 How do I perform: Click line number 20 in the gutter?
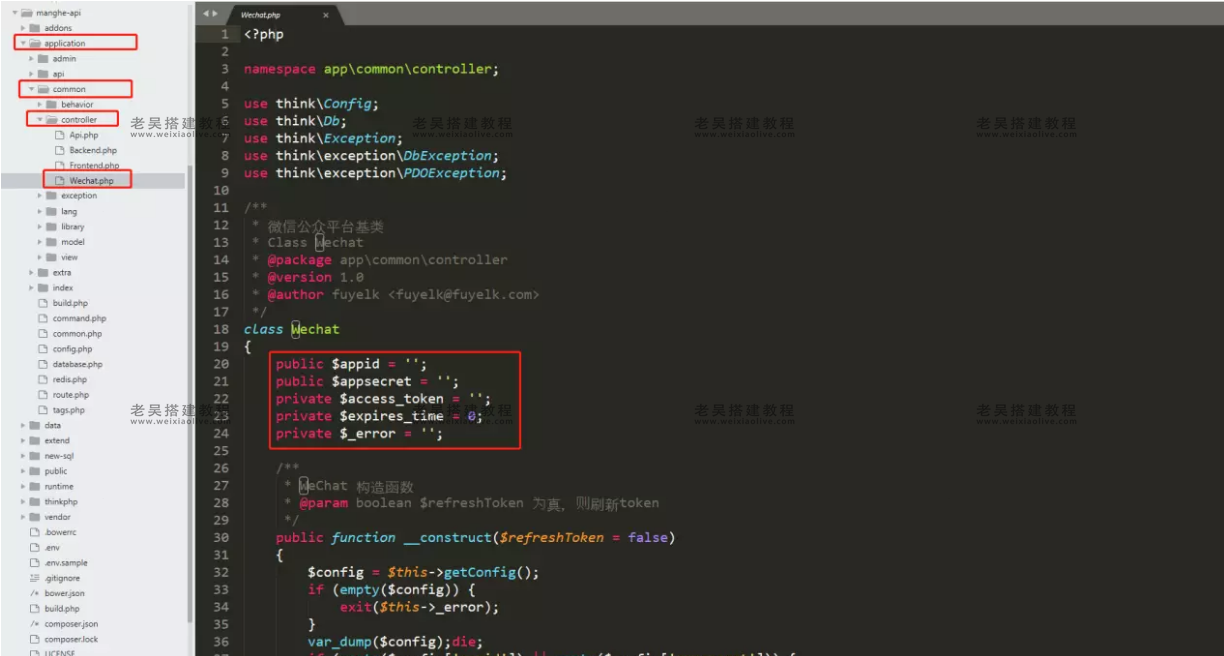[221, 364]
